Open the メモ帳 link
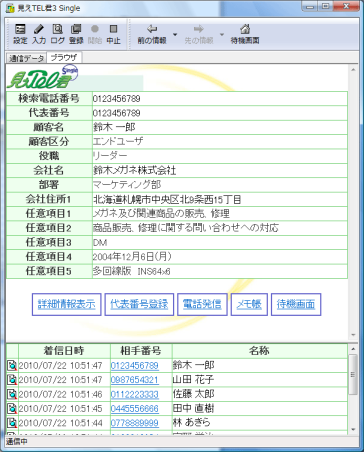Screen dimensions: 364x452 pos(249,304)
